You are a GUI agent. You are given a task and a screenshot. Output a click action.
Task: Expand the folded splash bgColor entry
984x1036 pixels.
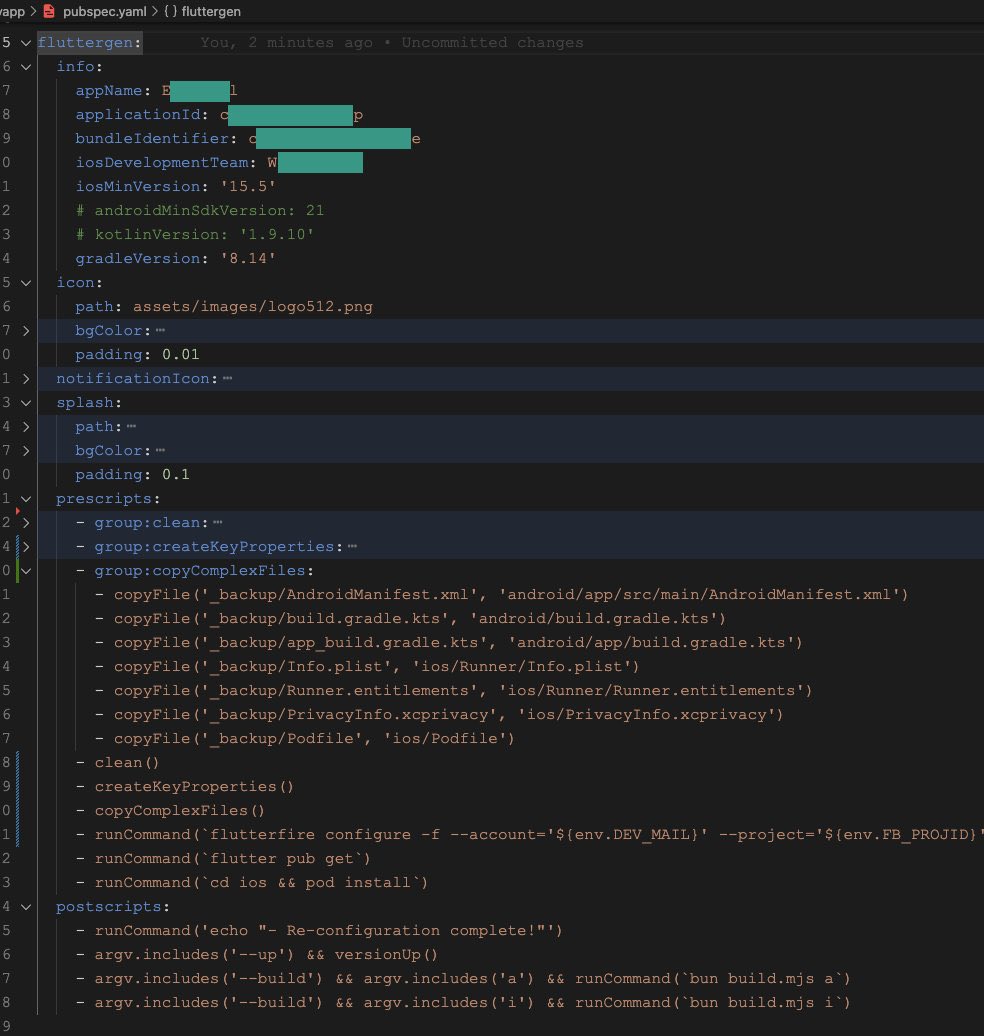tap(26, 451)
